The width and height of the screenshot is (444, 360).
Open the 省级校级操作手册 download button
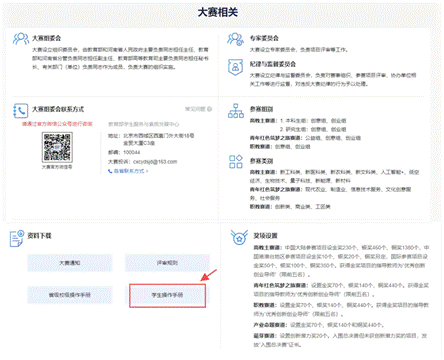tap(70, 295)
